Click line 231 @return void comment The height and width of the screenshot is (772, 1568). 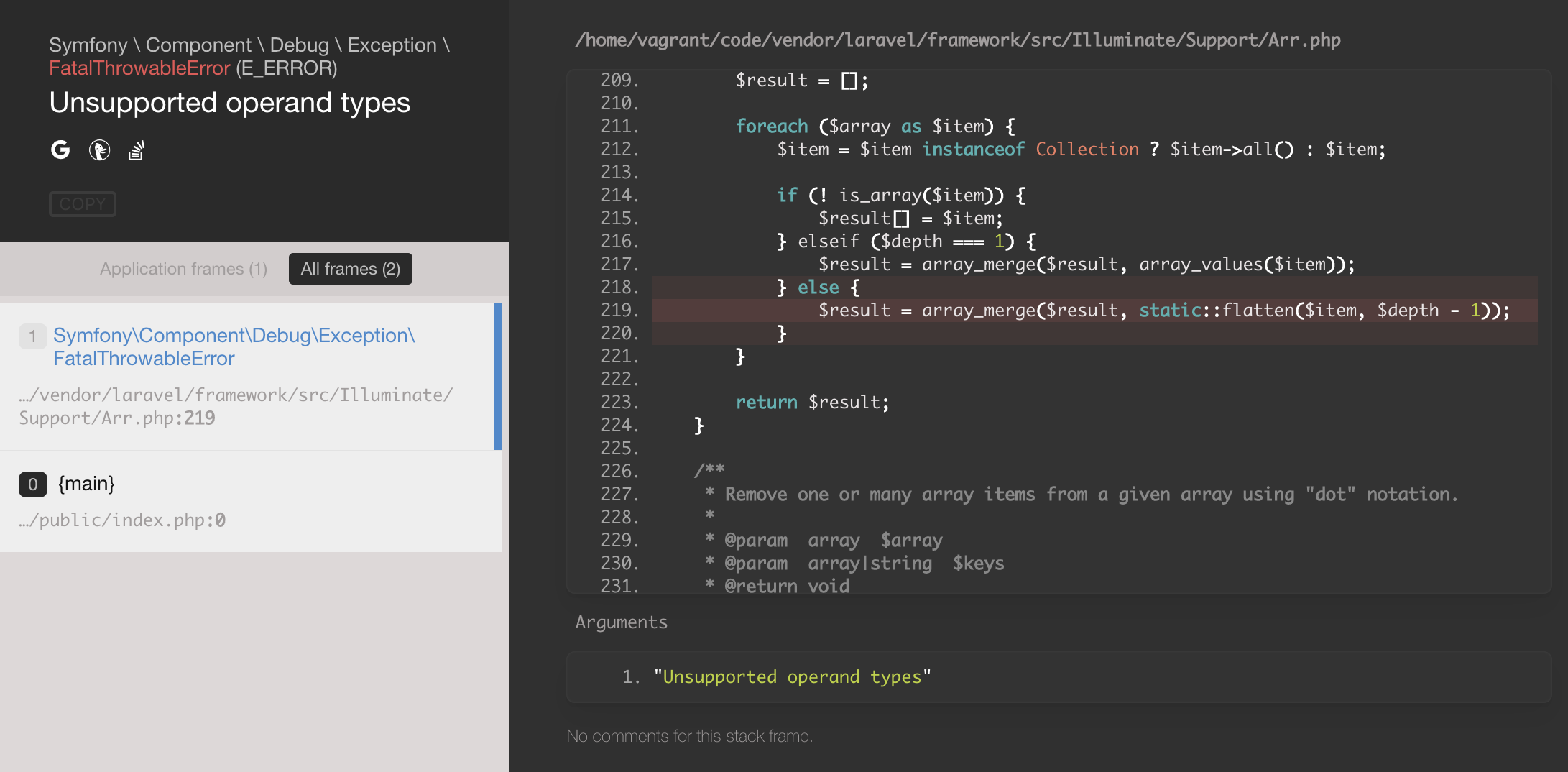pyautogui.click(x=777, y=587)
